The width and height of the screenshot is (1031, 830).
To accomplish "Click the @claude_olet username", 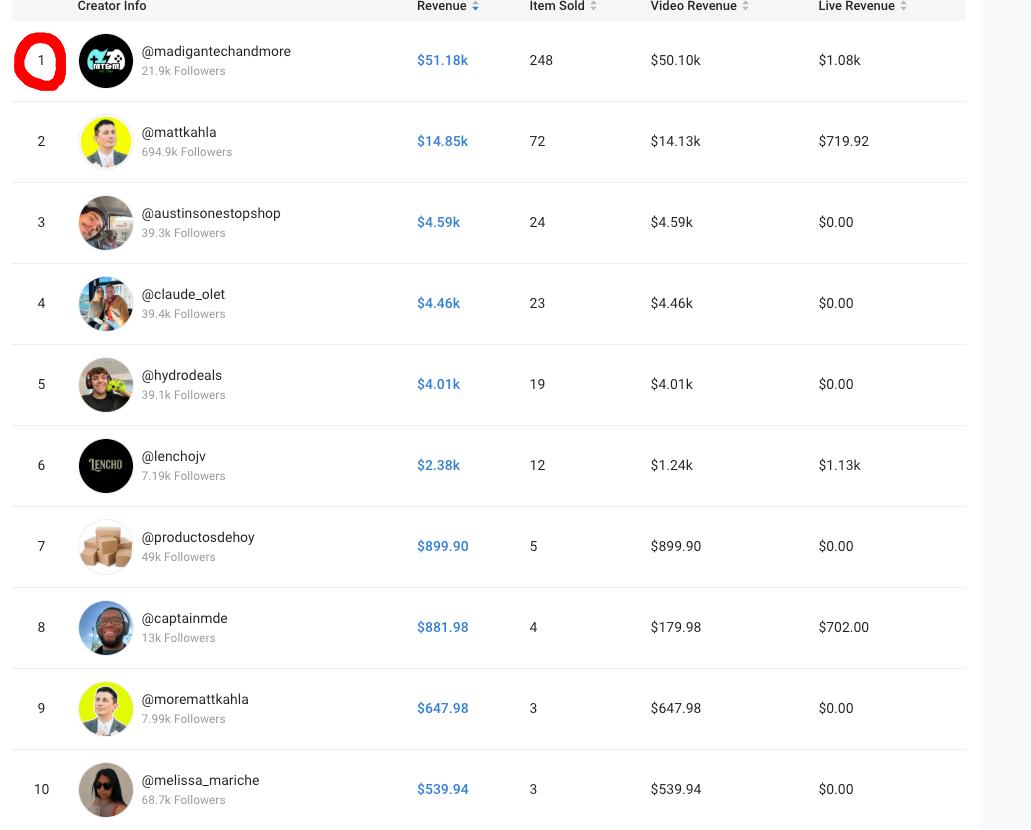I will [183, 294].
